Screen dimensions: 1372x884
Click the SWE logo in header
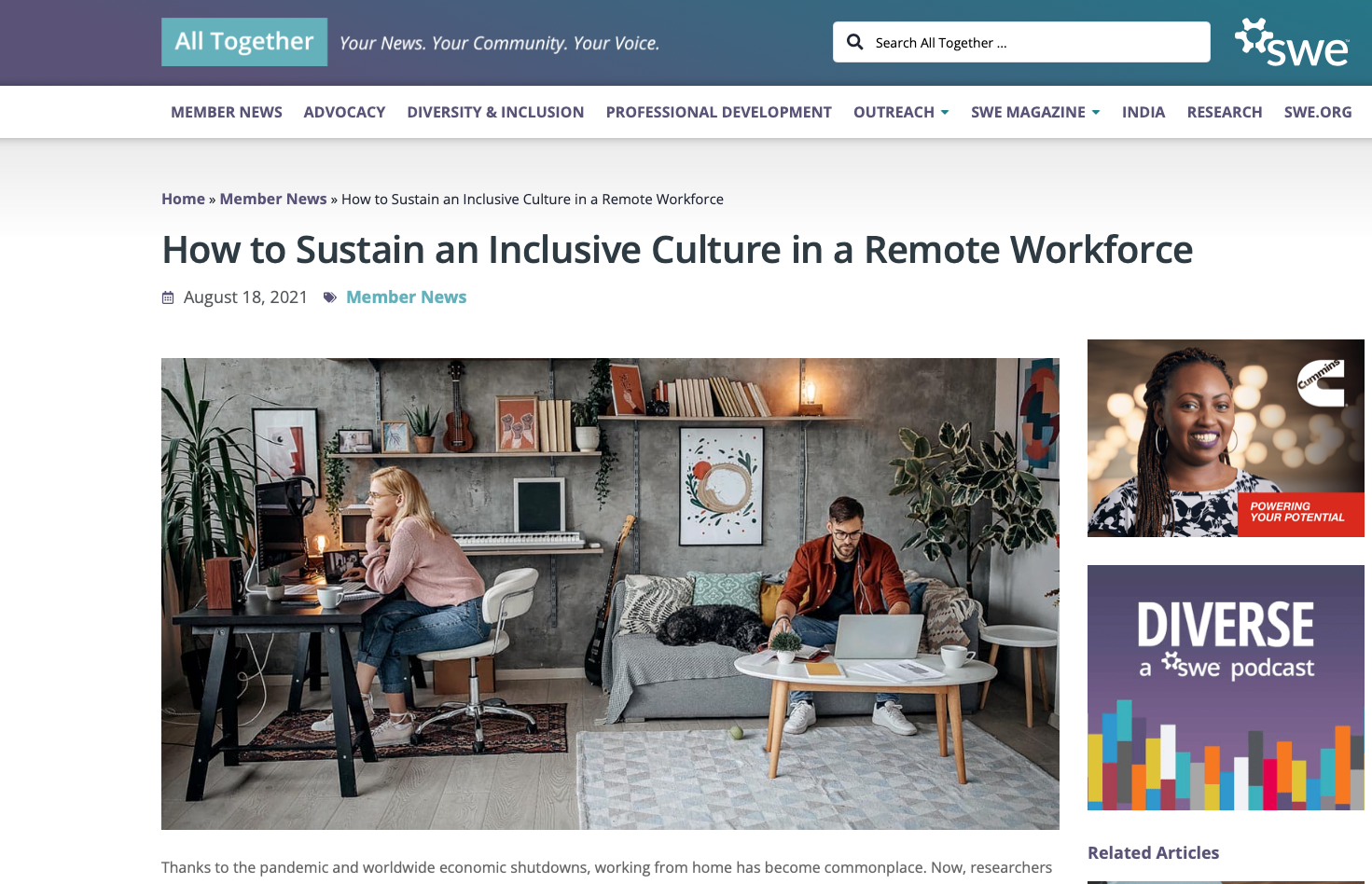[x=1292, y=43]
